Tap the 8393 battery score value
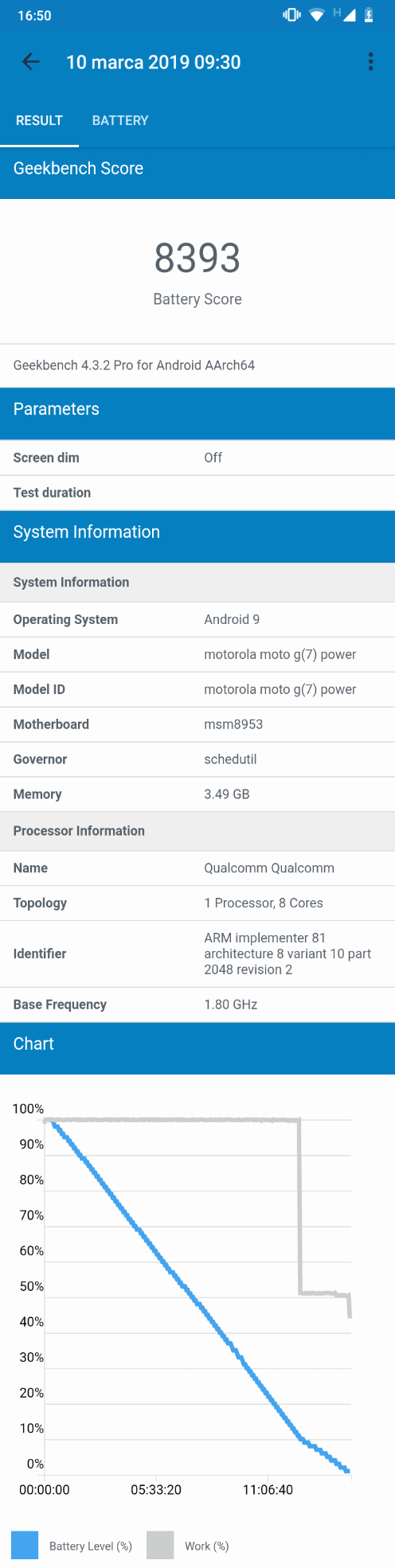 click(x=197, y=259)
